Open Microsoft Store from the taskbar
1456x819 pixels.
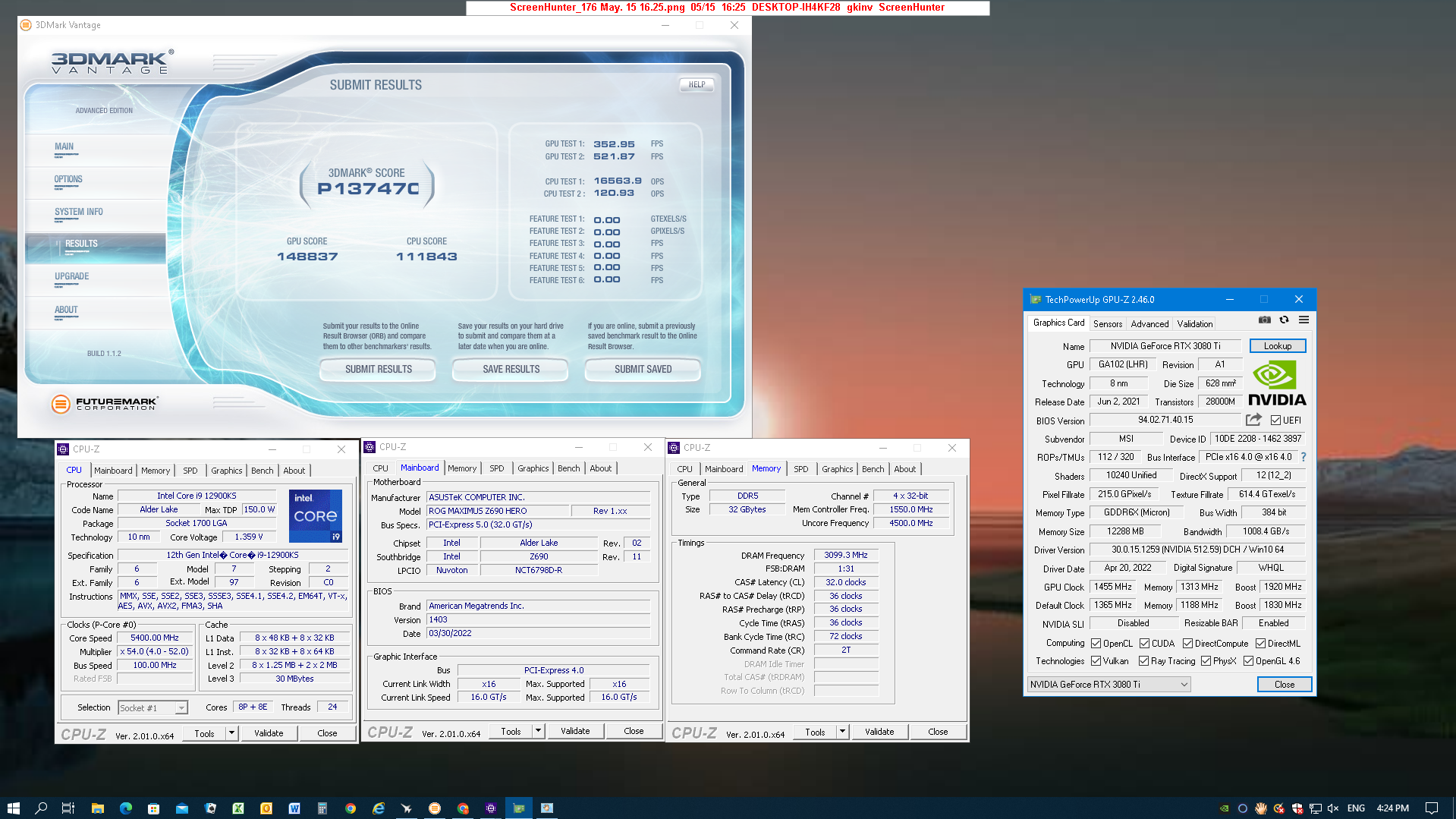(153, 808)
